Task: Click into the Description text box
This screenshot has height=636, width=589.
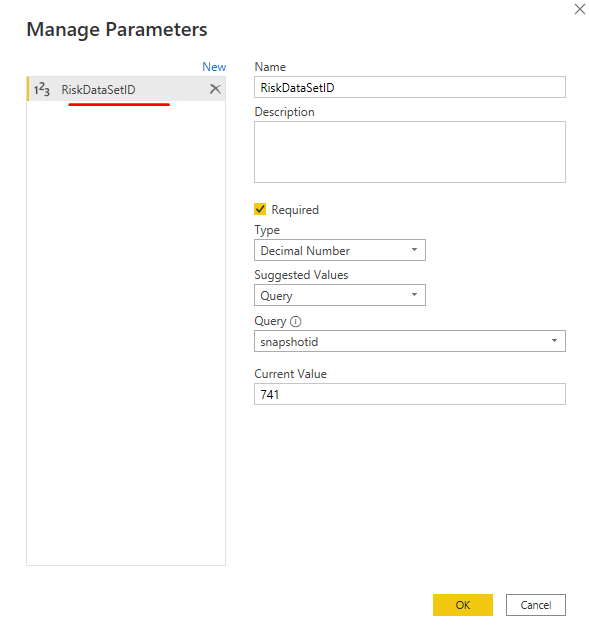Action: tap(410, 152)
